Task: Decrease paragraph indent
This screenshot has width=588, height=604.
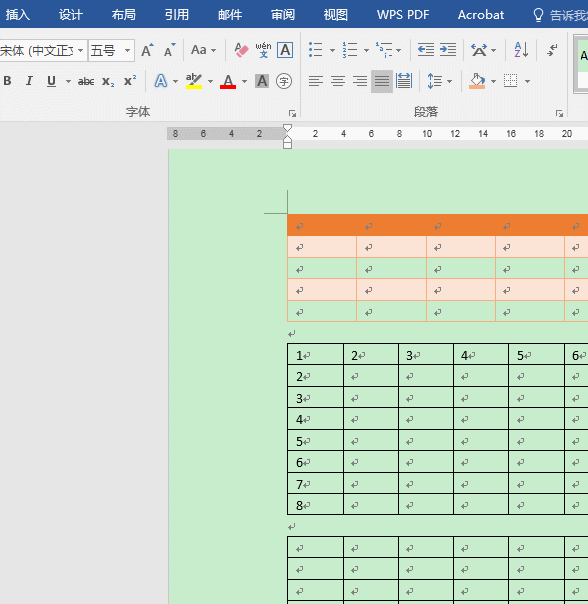Action: tap(426, 50)
